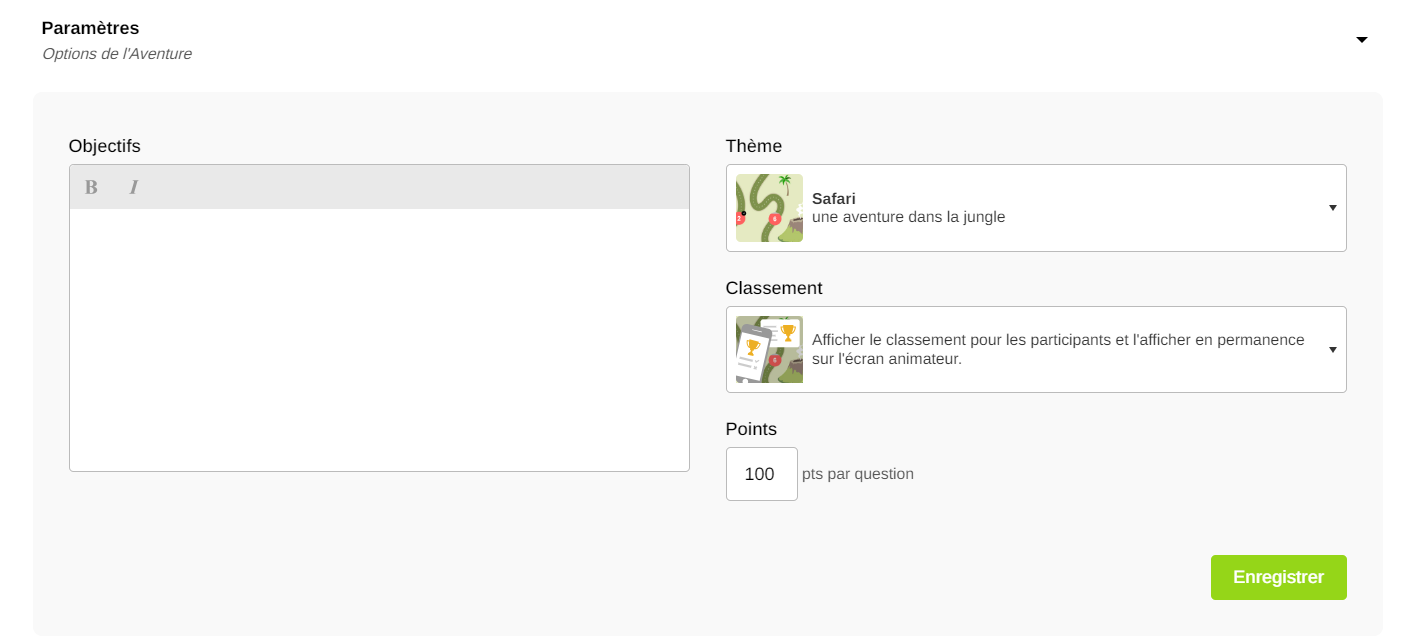Click the trophy leaderboard thumbnail image

769,349
